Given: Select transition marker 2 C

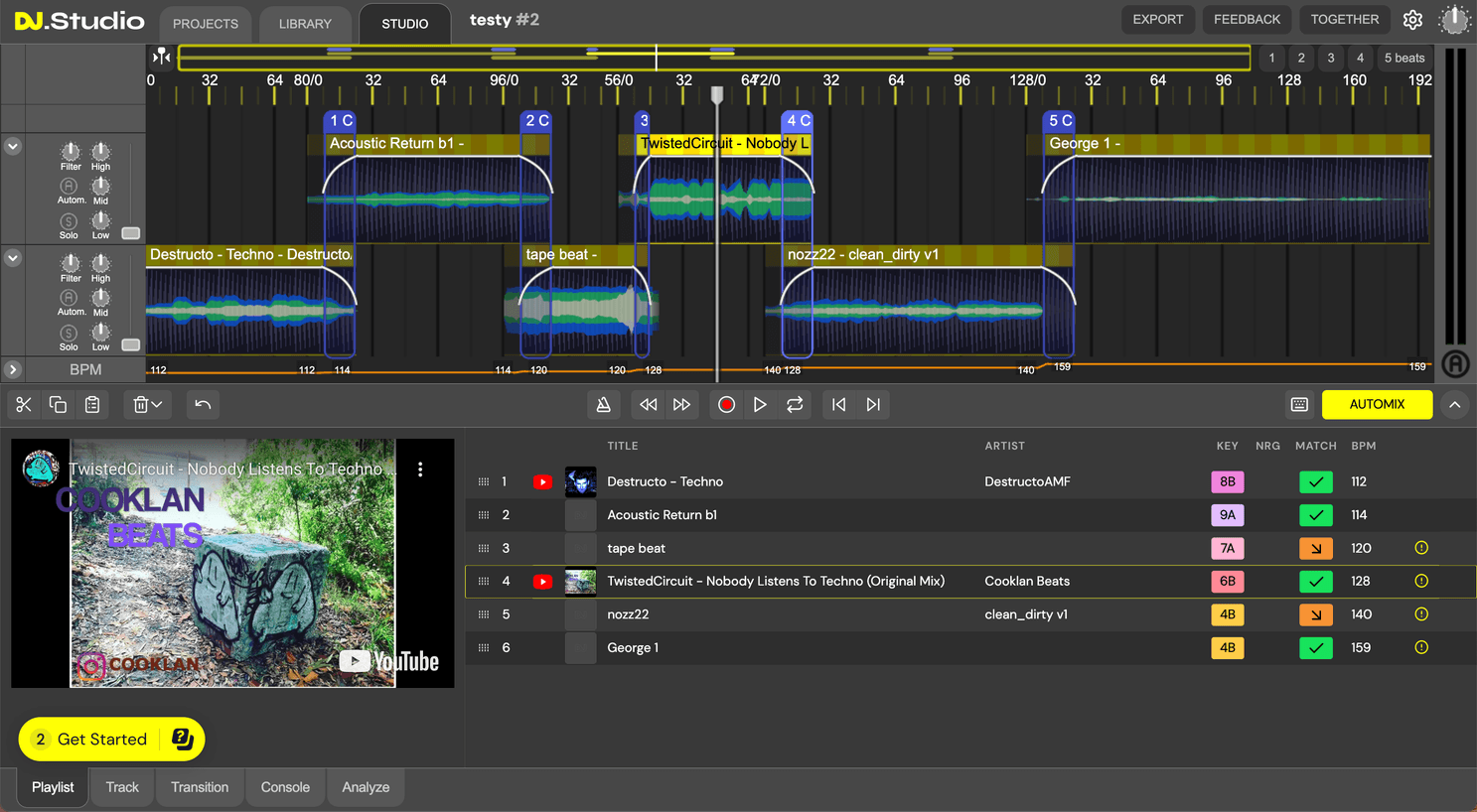Looking at the screenshot, I should (536, 120).
